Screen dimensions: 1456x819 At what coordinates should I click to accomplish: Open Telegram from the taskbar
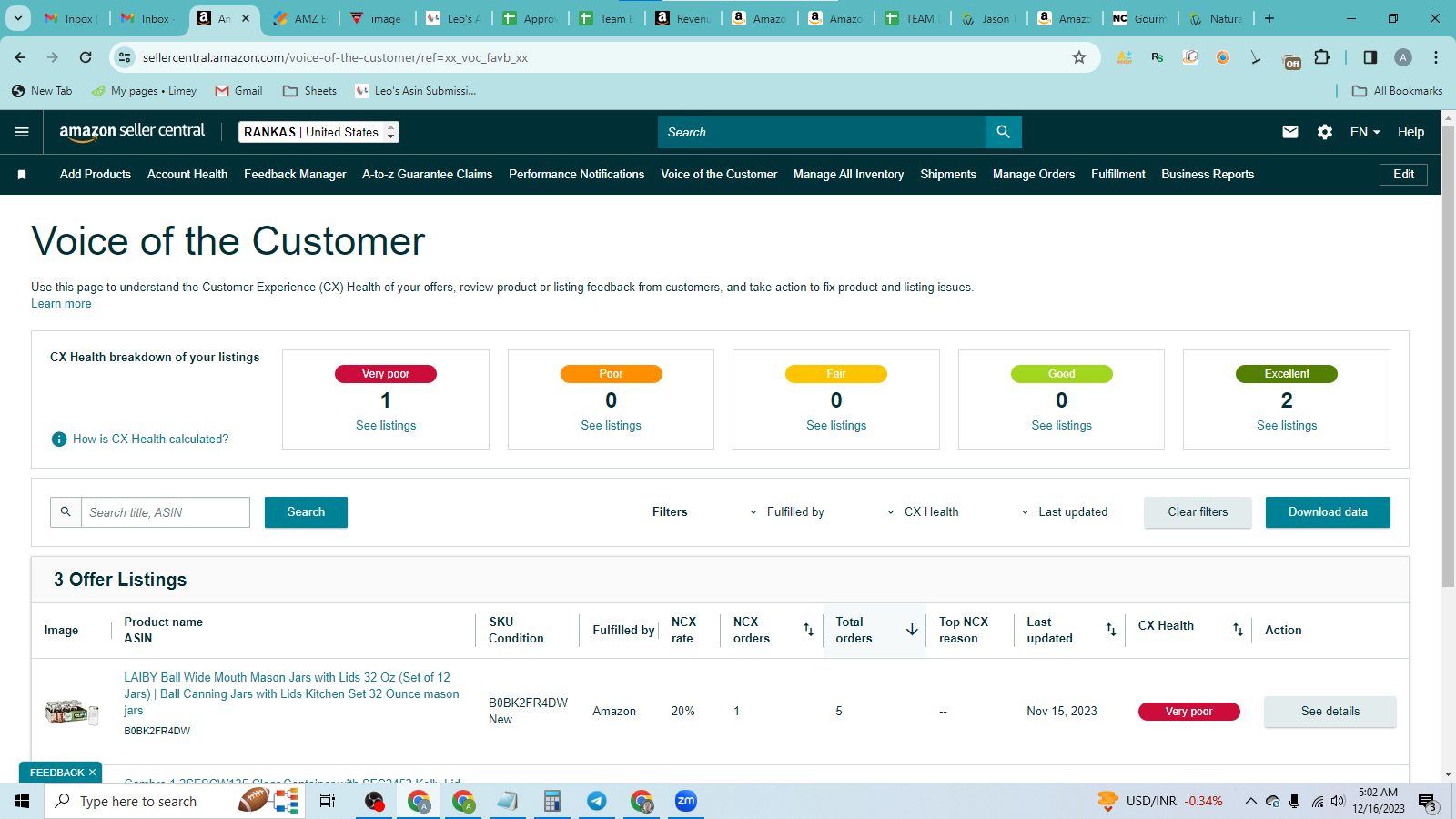[597, 801]
